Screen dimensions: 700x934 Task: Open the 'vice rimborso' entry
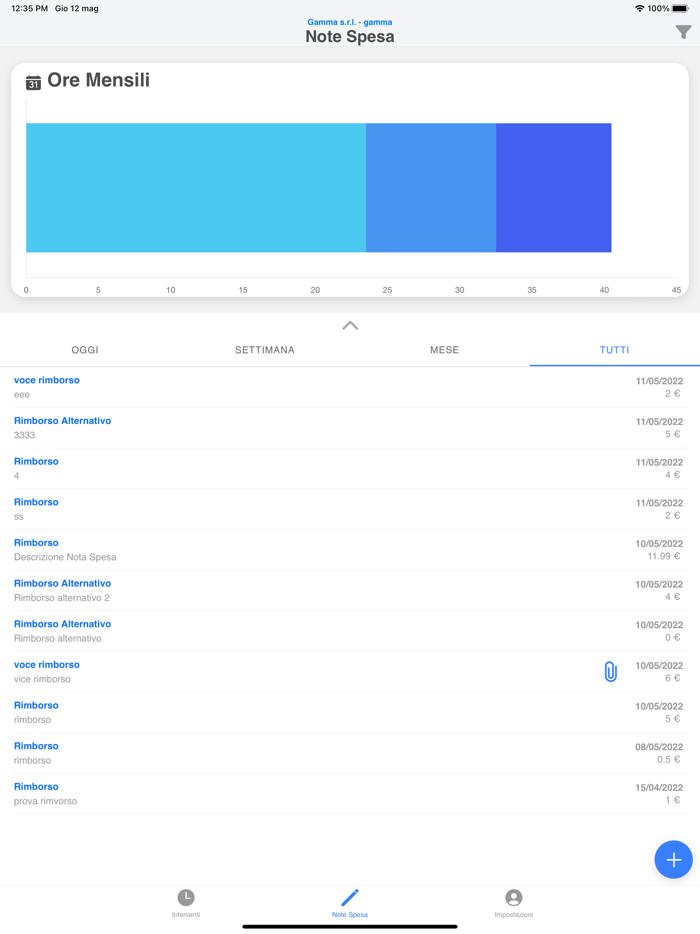tap(350, 672)
